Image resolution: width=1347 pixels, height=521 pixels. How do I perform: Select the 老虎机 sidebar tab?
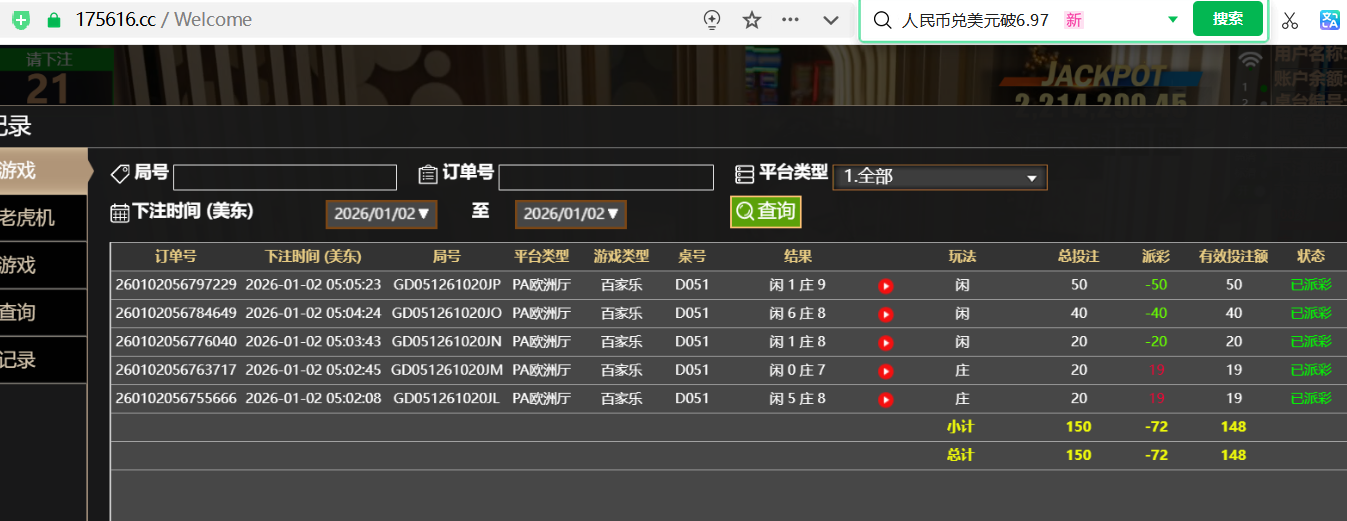30,217
